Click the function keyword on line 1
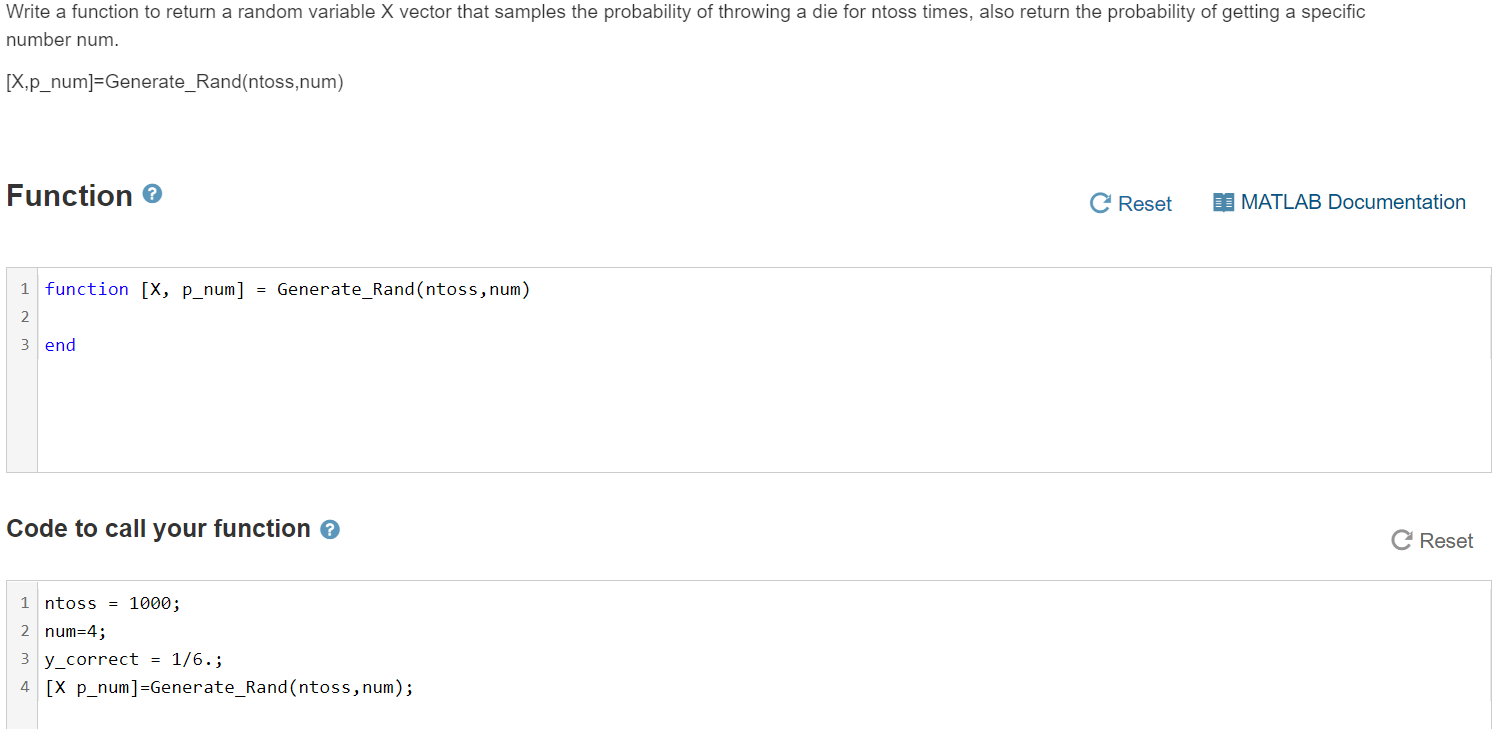 click(x=86, y=289)
